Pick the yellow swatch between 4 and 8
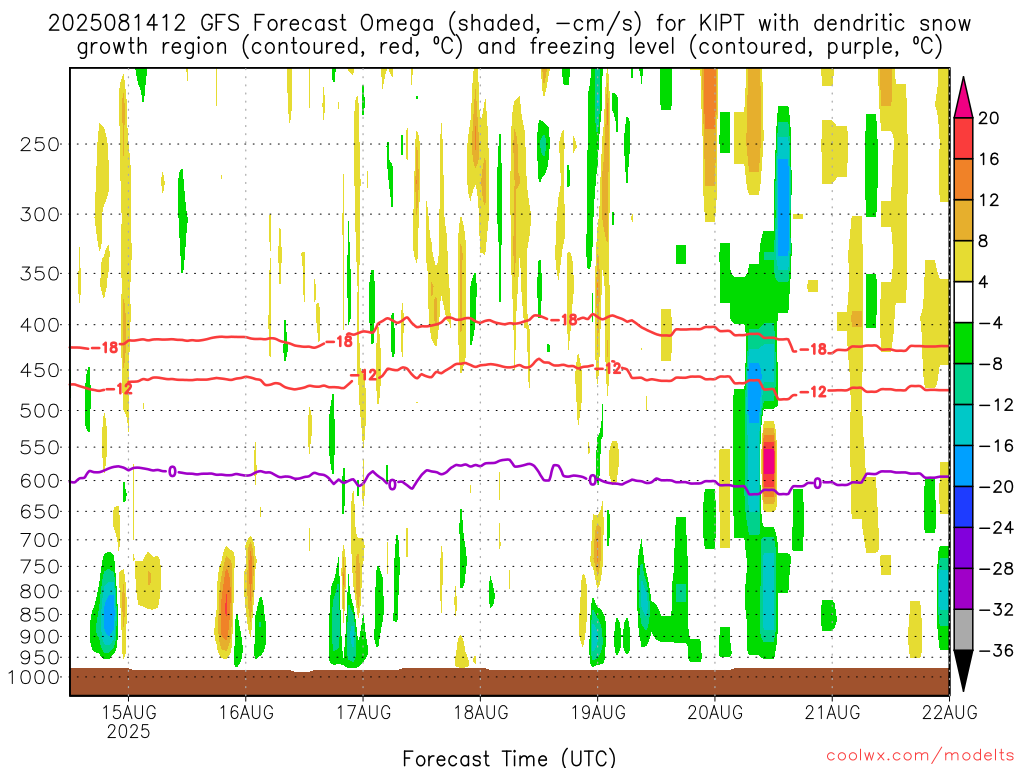Screen dimensions: 1024x768 pyautogui.click(x=963, y=261)
